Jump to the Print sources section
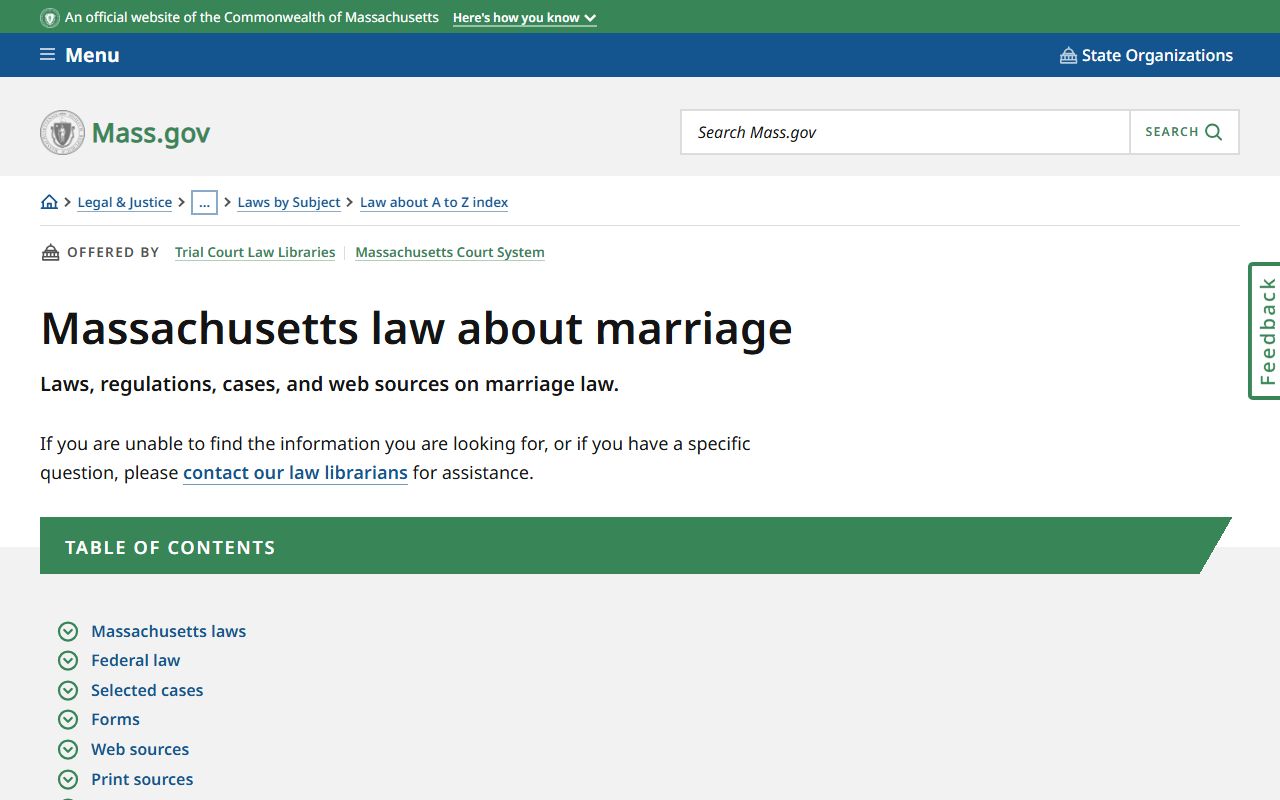The width and height of the screenshot is (1280, 800). (142, 779)
